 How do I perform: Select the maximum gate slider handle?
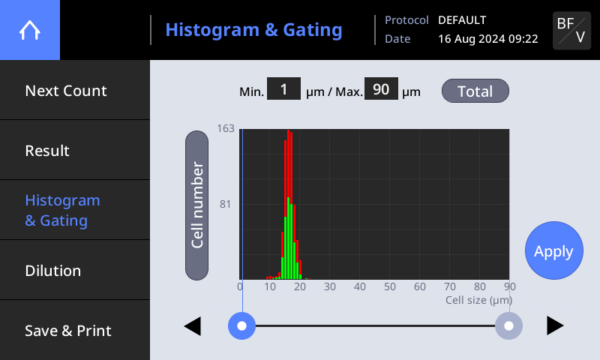[509, 326]
